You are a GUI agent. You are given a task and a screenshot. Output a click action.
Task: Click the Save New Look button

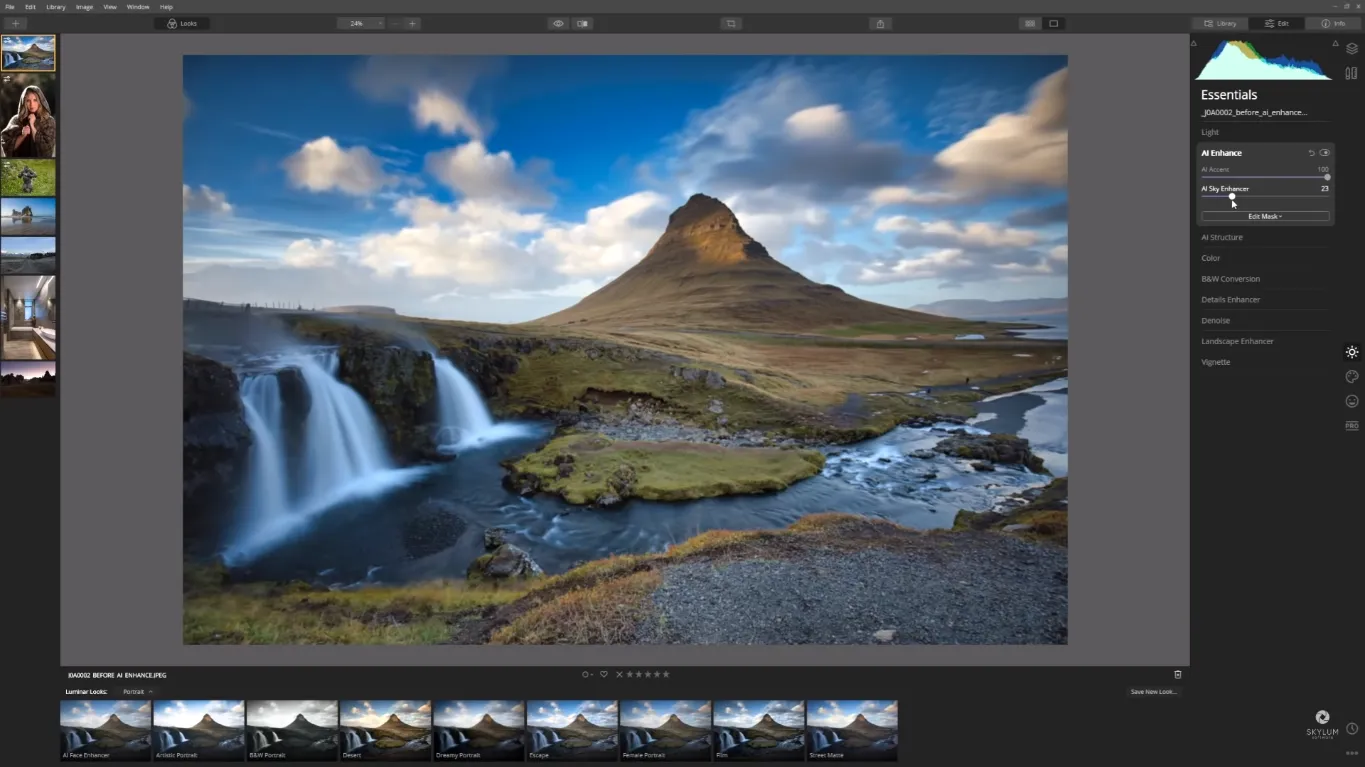1153,692
